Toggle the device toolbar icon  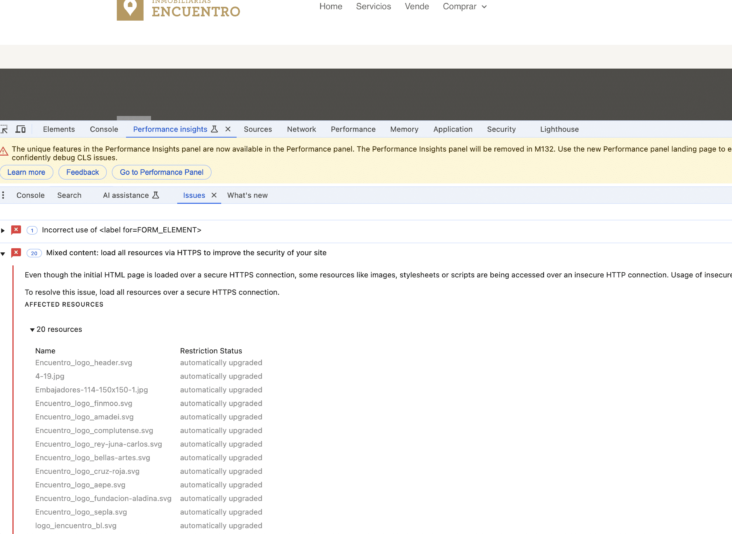click(20, 129)
